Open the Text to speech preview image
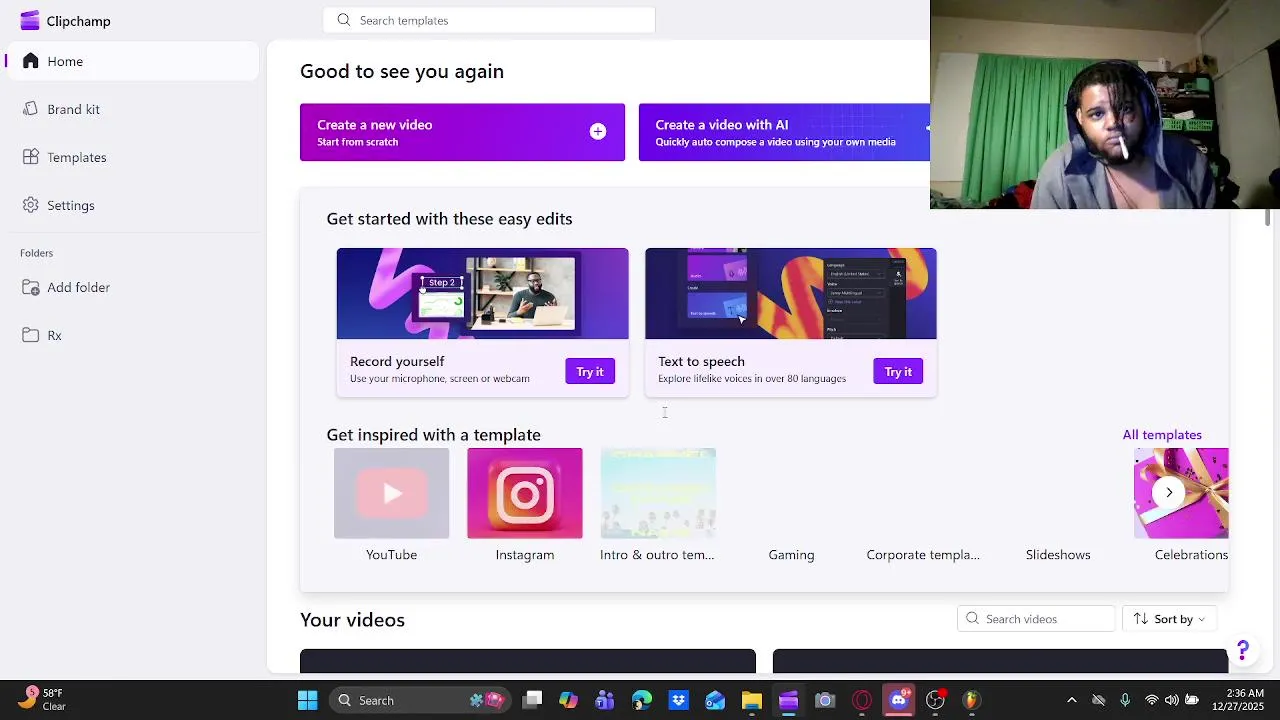 pyautogui.click(x=791, y=294)
